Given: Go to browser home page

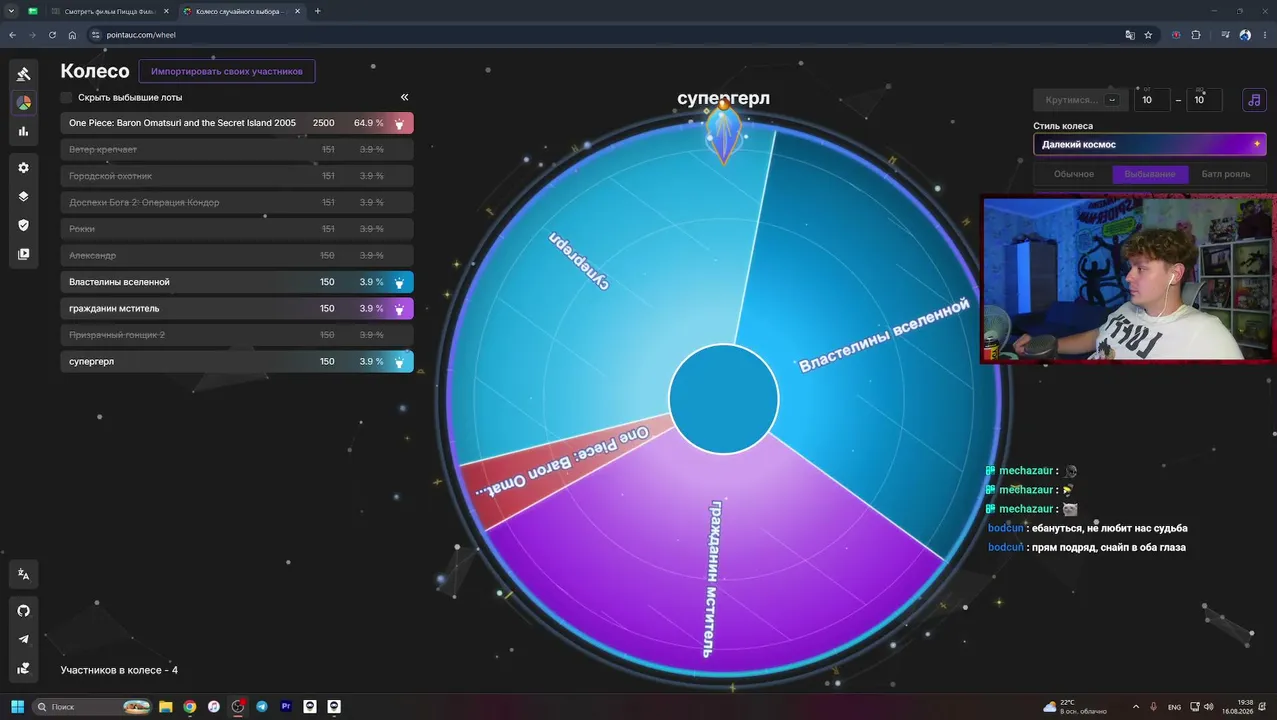Looking at the screenshot, I should coord(72,35).
